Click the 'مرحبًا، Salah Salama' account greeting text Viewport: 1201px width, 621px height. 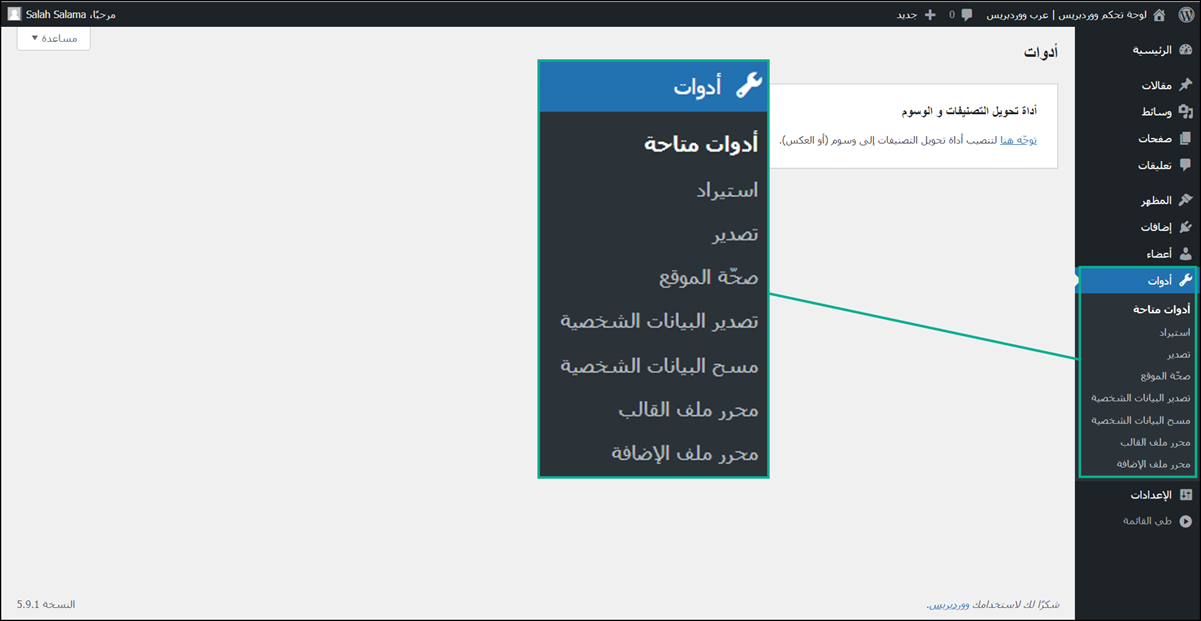pyautogui.click(x=72, y=14)
